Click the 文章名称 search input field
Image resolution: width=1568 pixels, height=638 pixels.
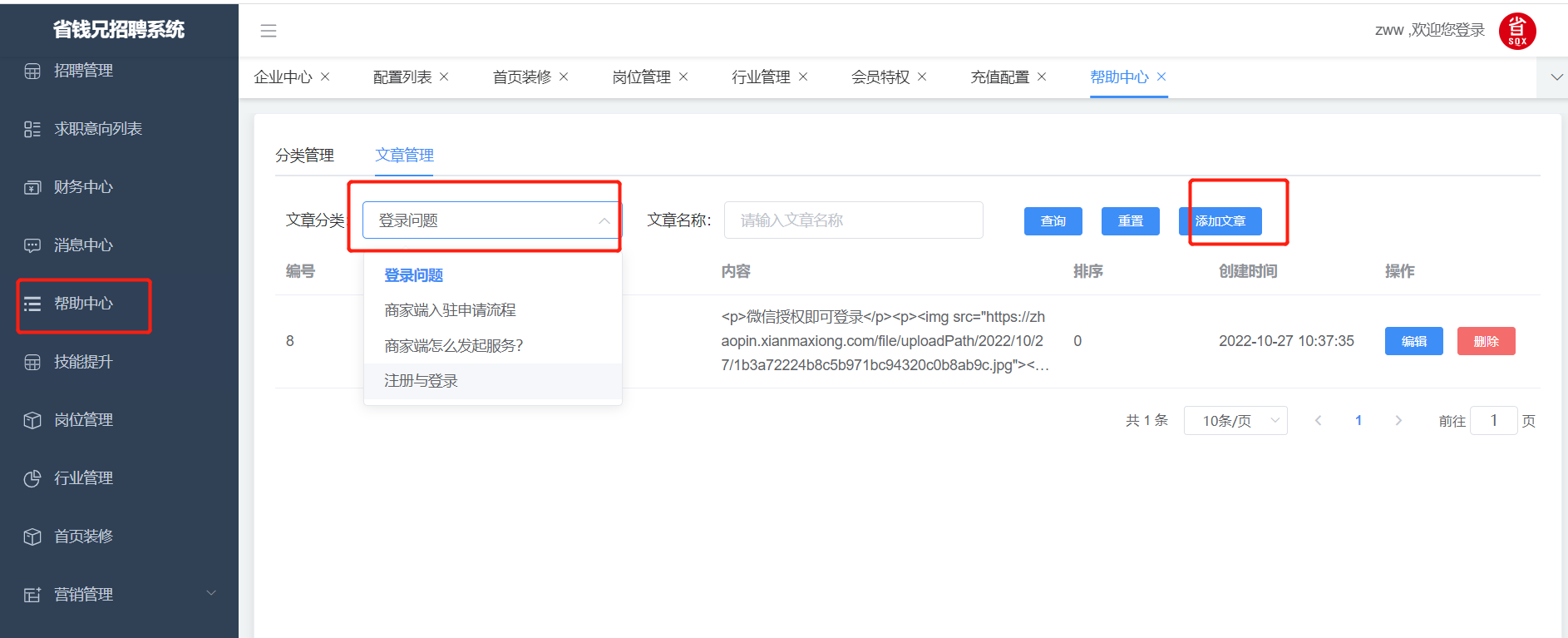(853, 220)
